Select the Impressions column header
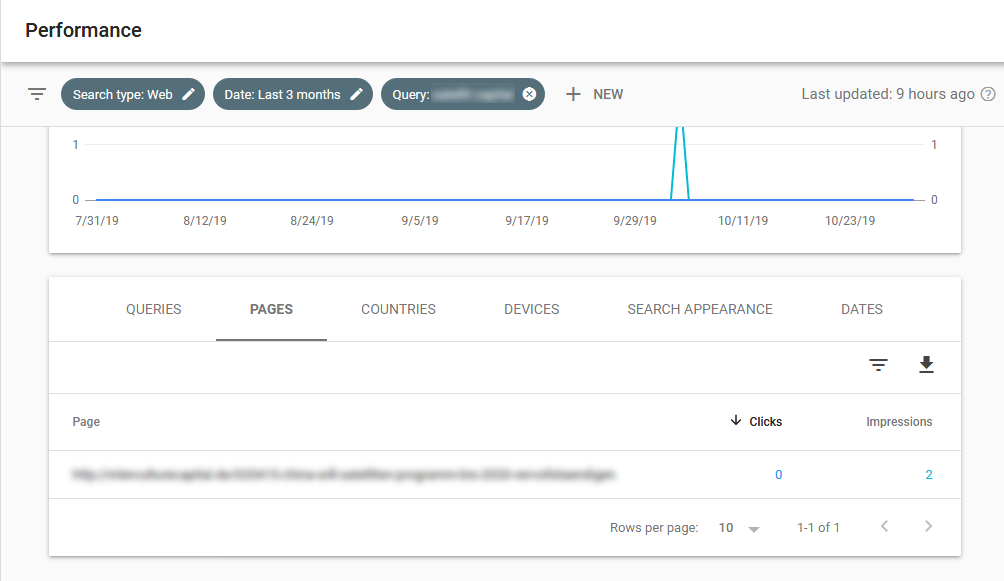1004x581 pixels. (x=899, y=421)
